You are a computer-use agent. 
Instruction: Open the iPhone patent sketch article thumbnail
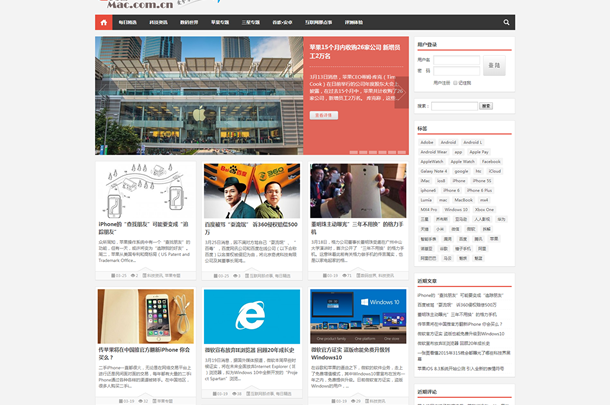[145, 191]
